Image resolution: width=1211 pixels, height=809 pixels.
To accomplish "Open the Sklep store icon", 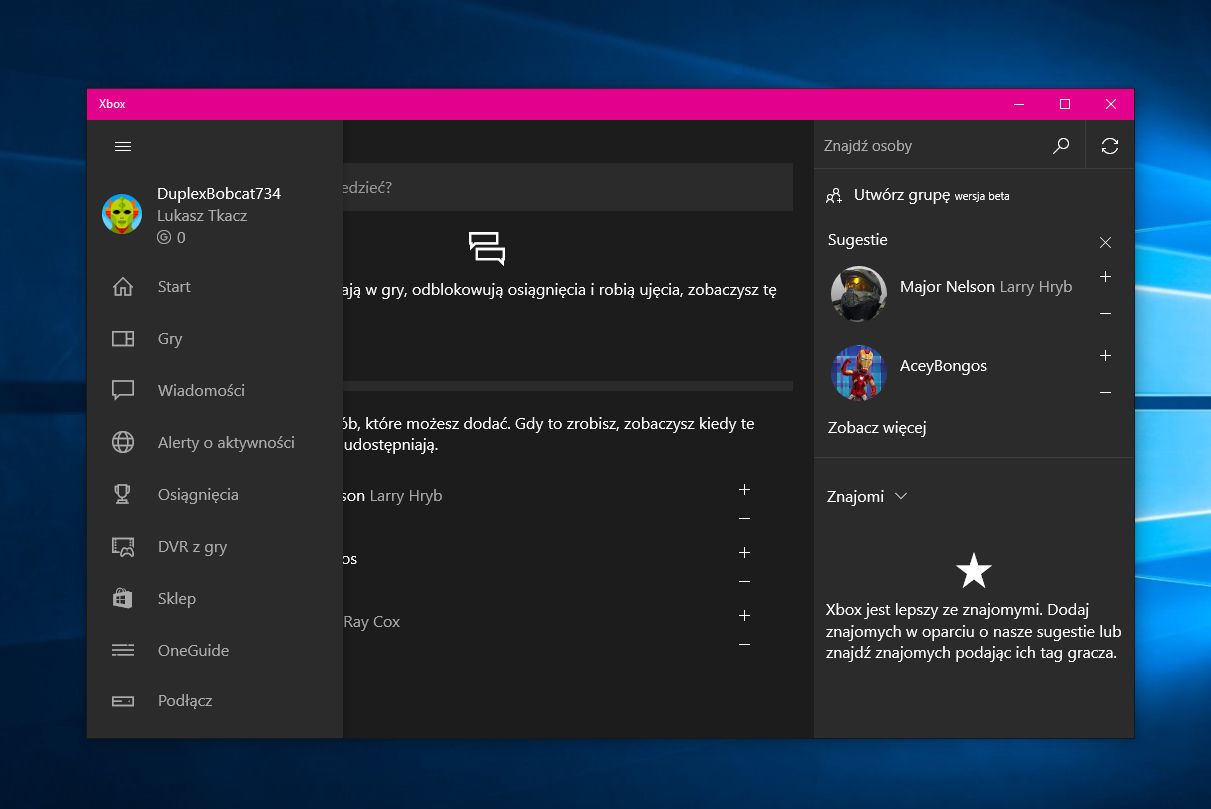I will (123, 598).
